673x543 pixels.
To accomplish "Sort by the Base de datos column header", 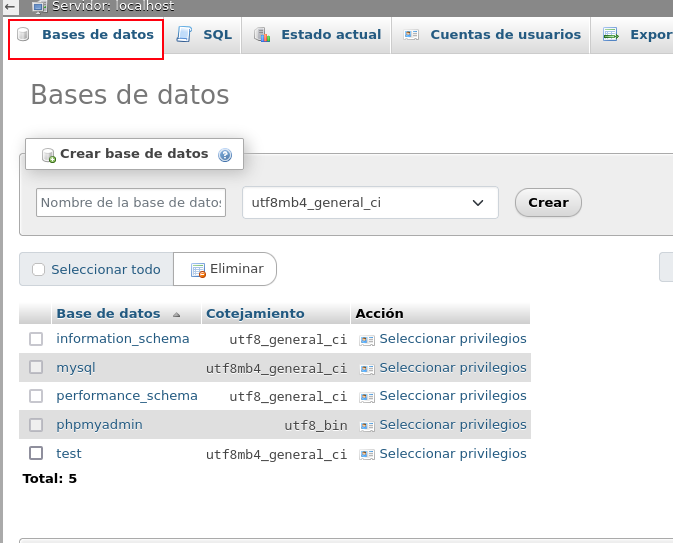I will click(108, 314).
